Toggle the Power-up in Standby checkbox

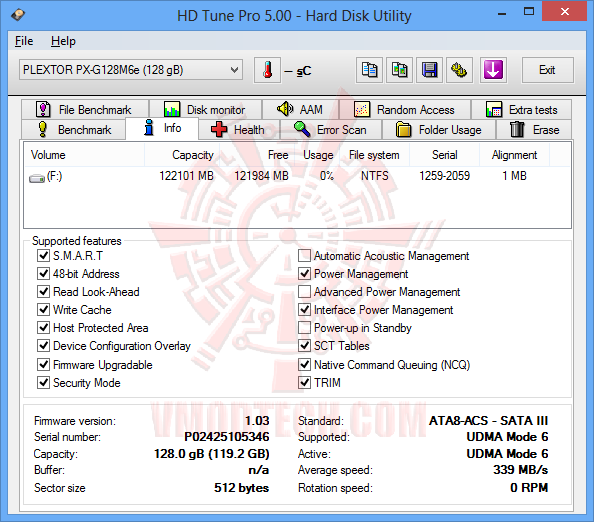[x=304, y=327]
